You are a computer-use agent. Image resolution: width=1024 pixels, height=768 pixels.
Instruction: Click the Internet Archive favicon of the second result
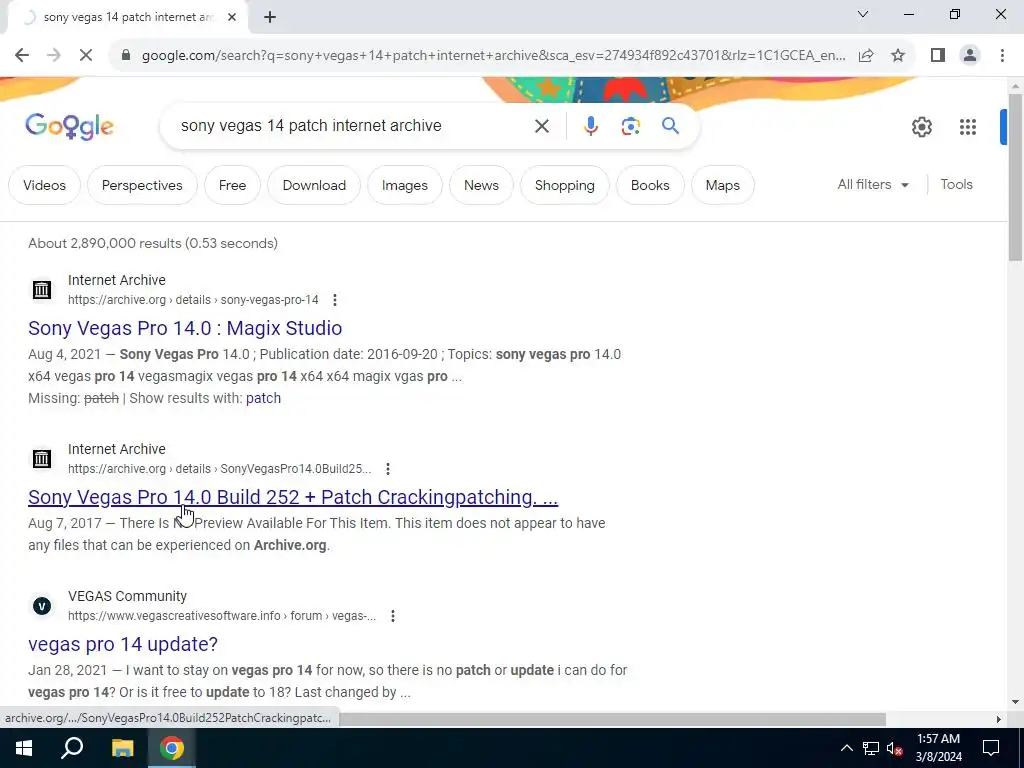click(x=42, y=458)
